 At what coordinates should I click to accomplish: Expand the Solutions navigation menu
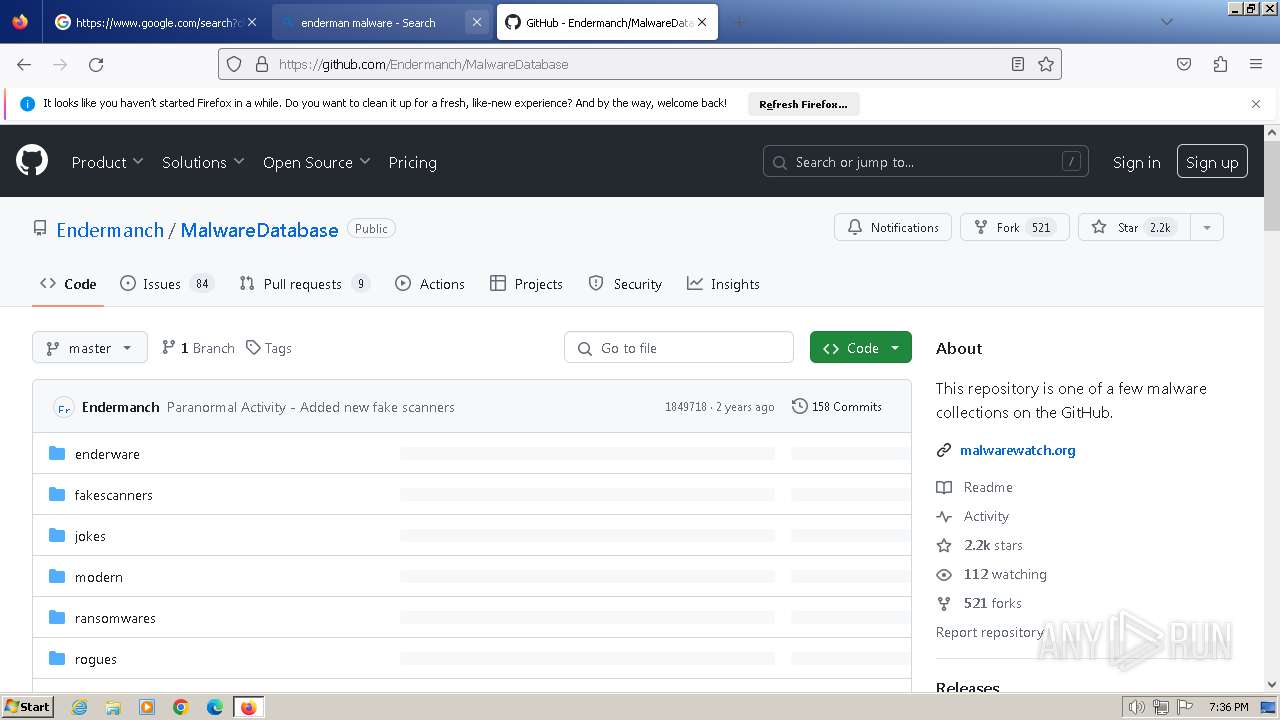coord(203,162)
